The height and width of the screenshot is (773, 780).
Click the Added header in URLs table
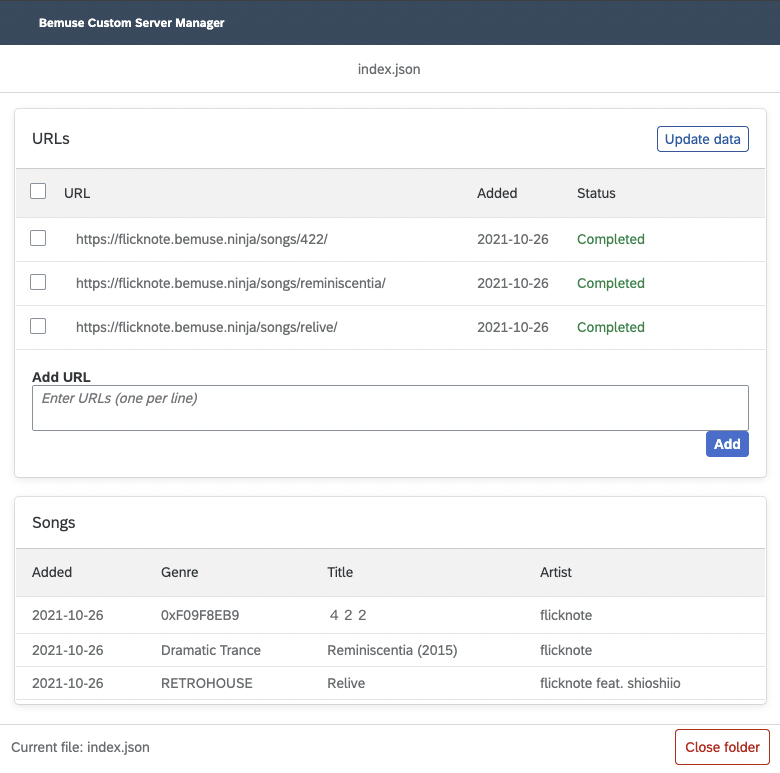[x=497, y=193]
